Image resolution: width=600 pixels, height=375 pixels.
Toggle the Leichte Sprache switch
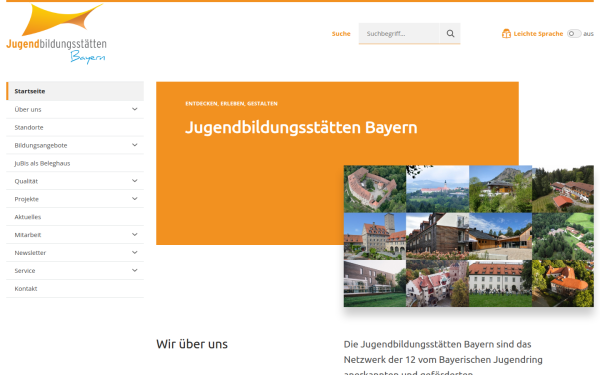point(574,34)
